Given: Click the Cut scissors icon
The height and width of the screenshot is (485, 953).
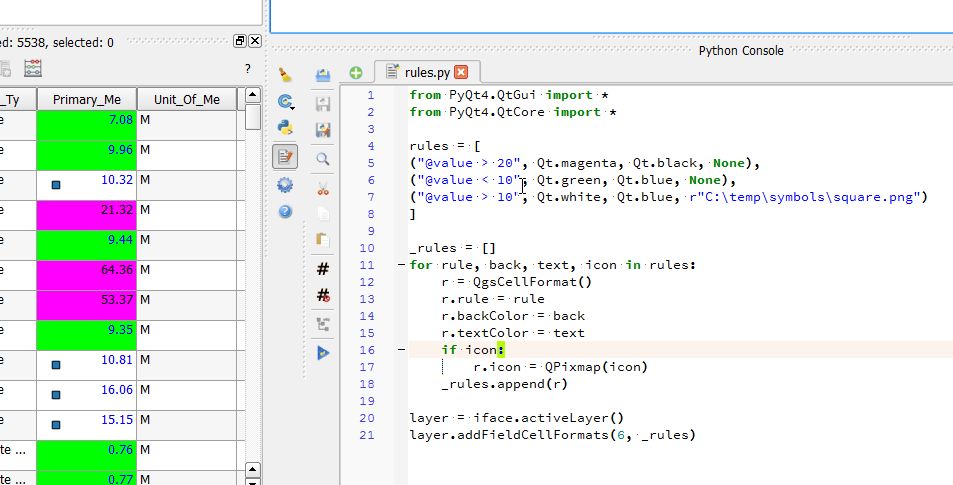Looking at the screenshot, I should click(323, 186).
